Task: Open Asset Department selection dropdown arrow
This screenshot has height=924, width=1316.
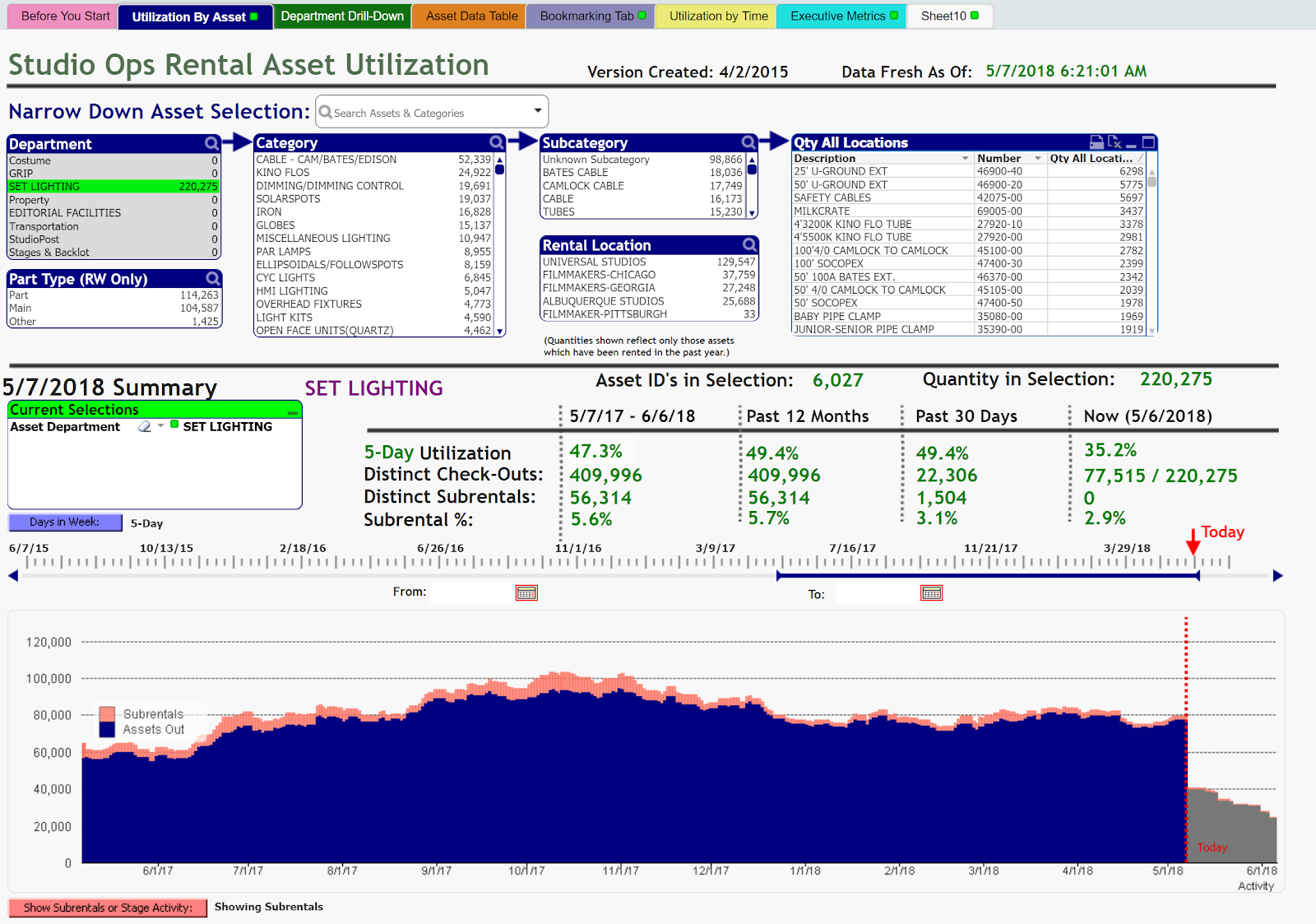Action: (161, 425)
